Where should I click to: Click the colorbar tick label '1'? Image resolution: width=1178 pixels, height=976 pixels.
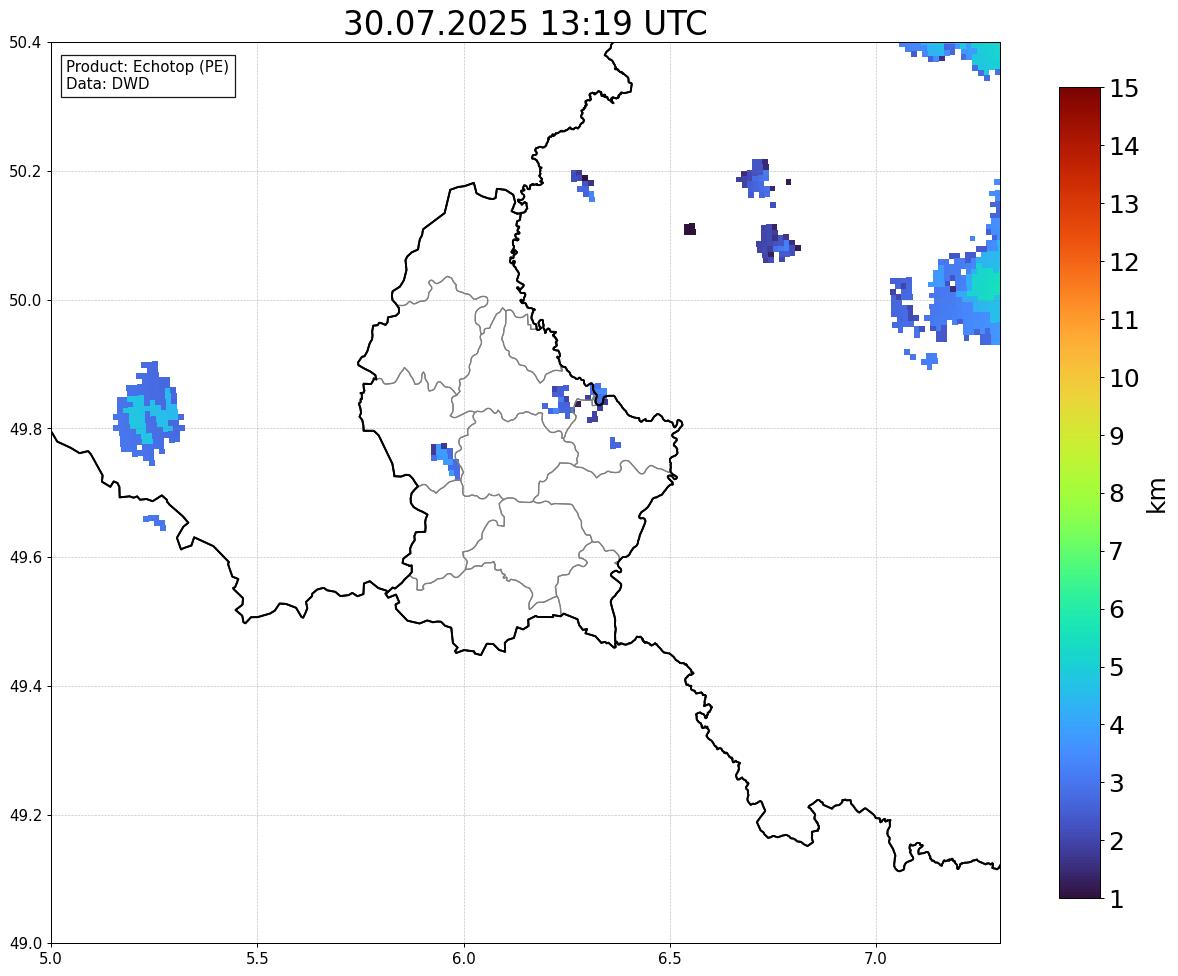click(x=1116, y=899)
